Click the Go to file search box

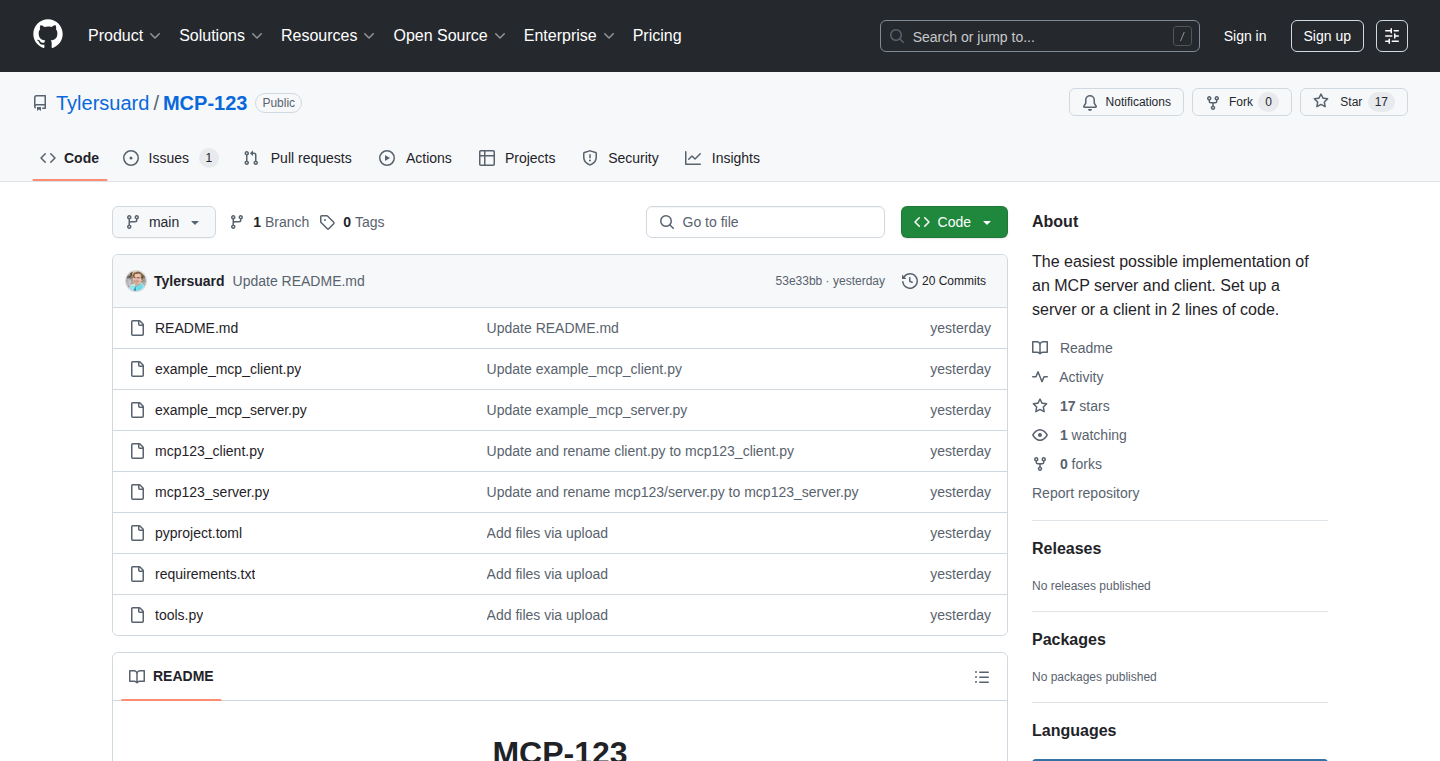tap(765, 222)
